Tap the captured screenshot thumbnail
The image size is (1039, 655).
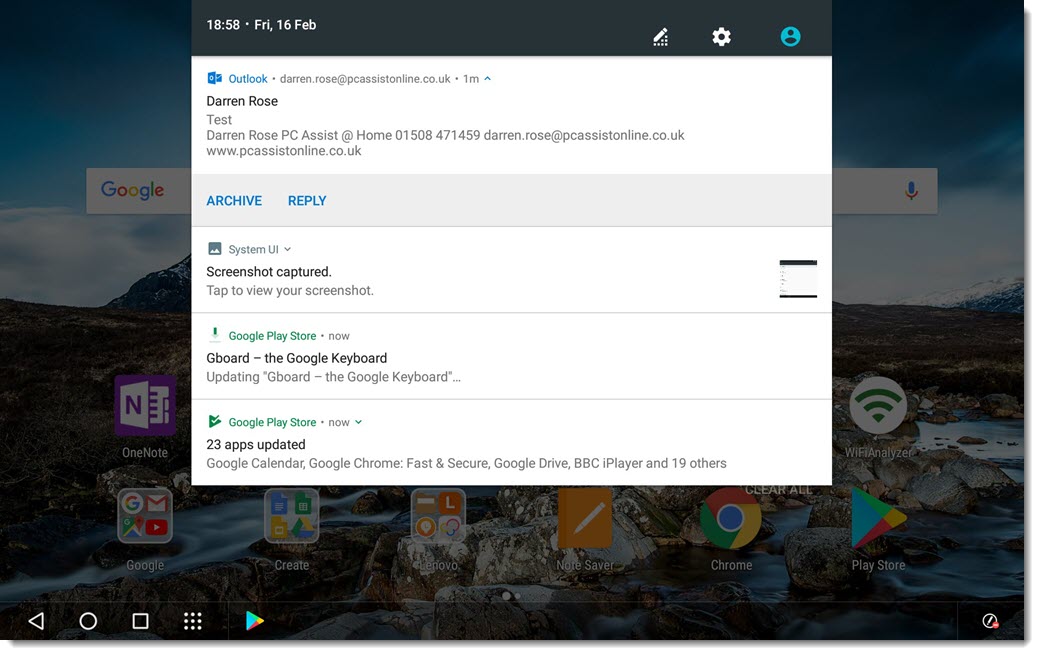pos(797,278)
